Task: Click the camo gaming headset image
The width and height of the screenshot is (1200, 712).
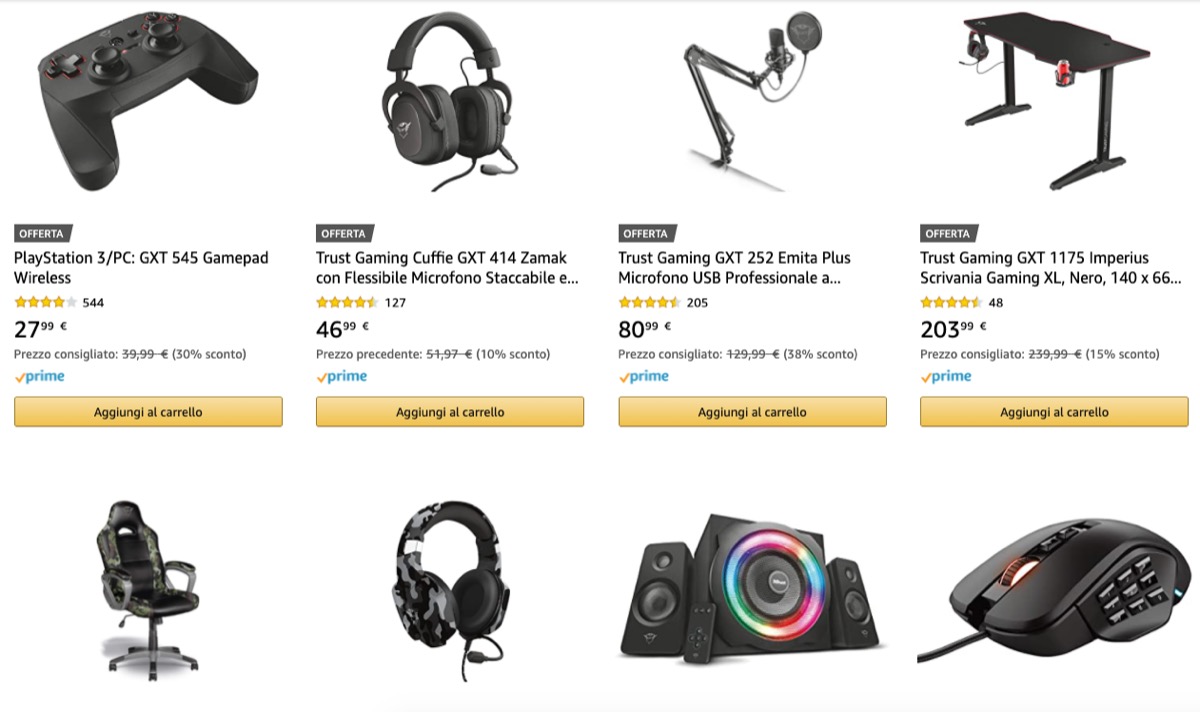Action: click(x=449, y=590)
